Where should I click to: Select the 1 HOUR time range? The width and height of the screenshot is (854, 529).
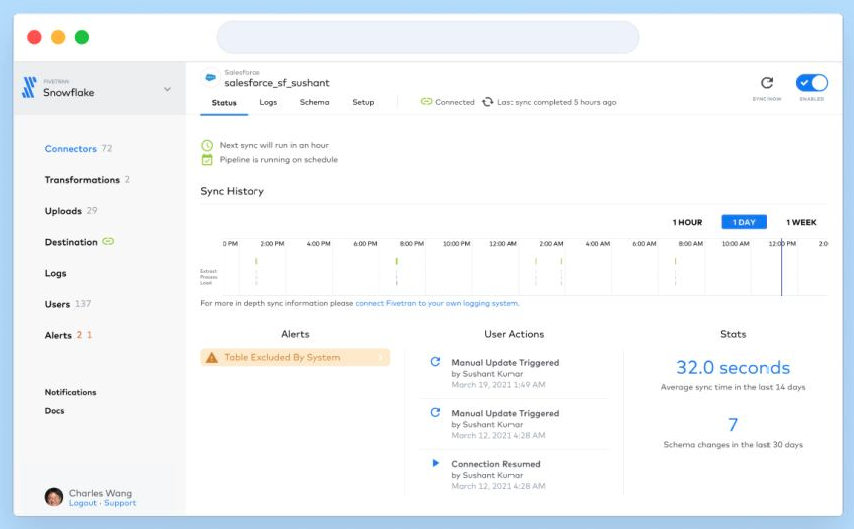(x=687, y=222)
